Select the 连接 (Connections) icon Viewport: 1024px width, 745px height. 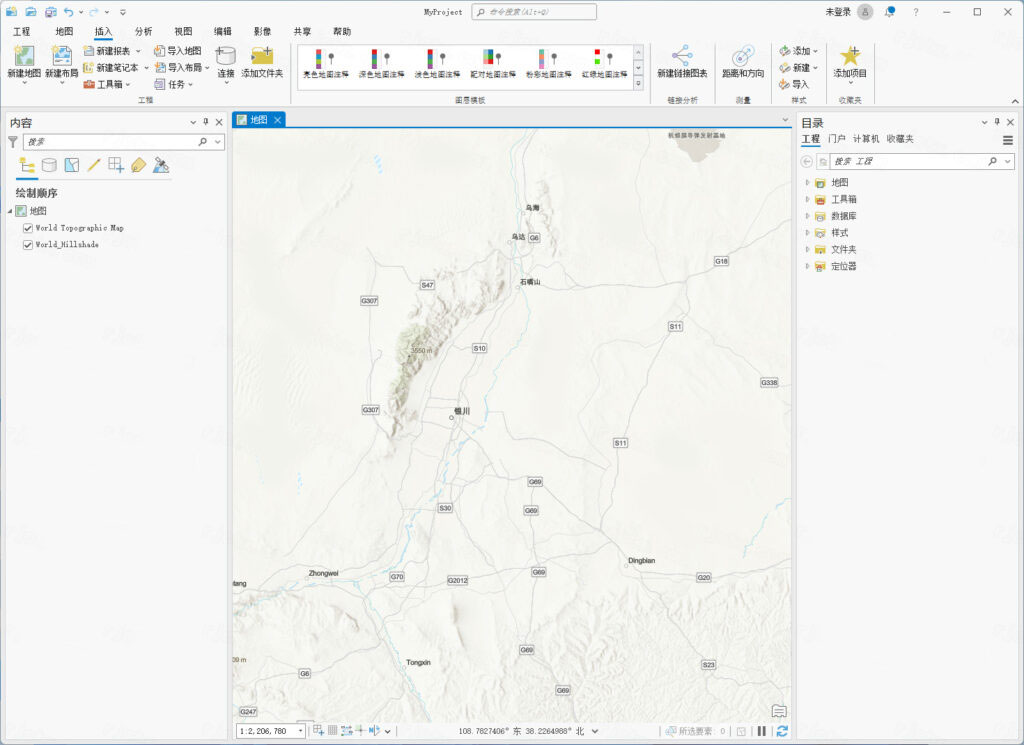click(x=225, y=60)
